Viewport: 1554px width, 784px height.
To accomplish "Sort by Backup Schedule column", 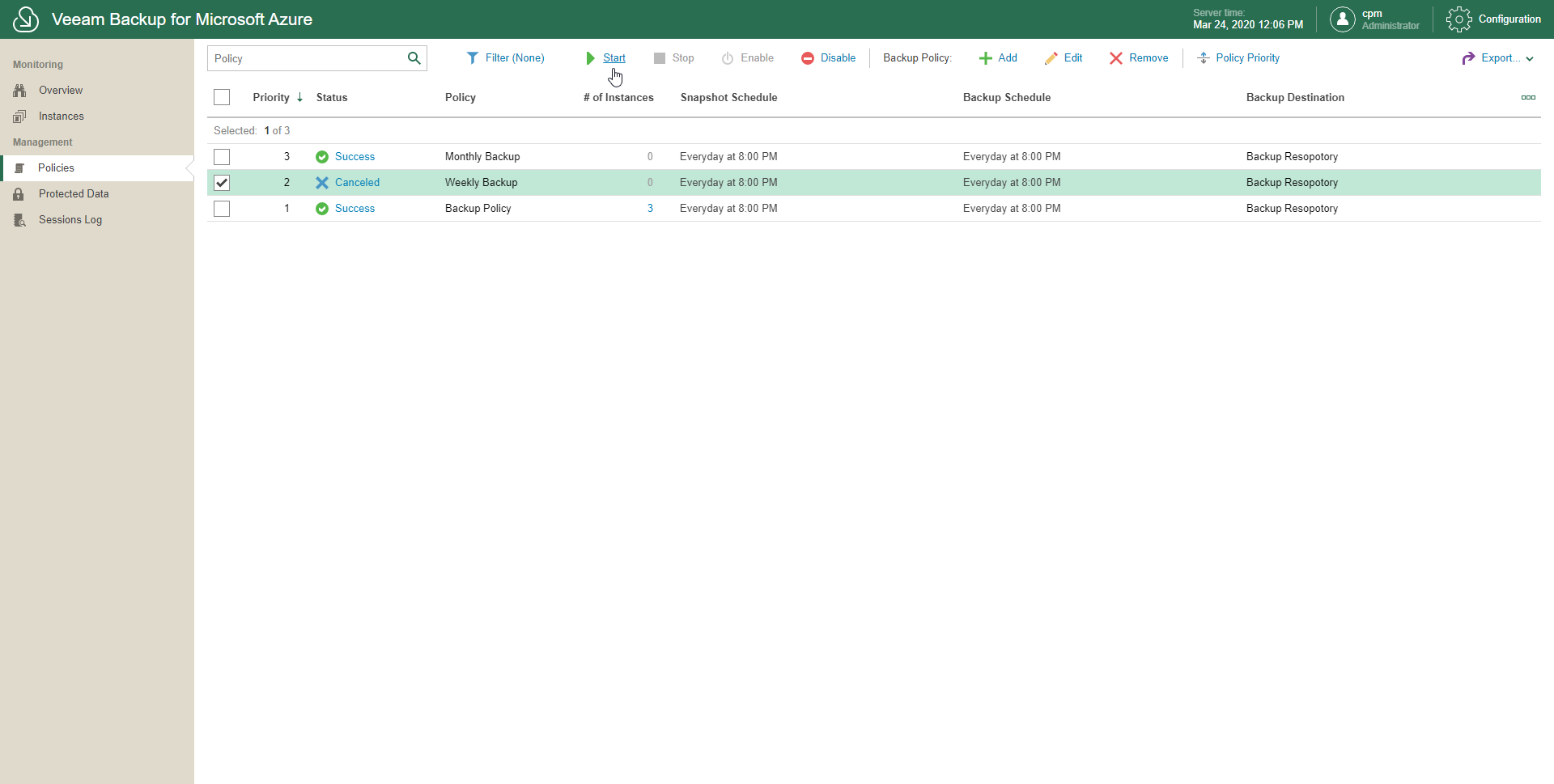I will [x=1007, y=97].
